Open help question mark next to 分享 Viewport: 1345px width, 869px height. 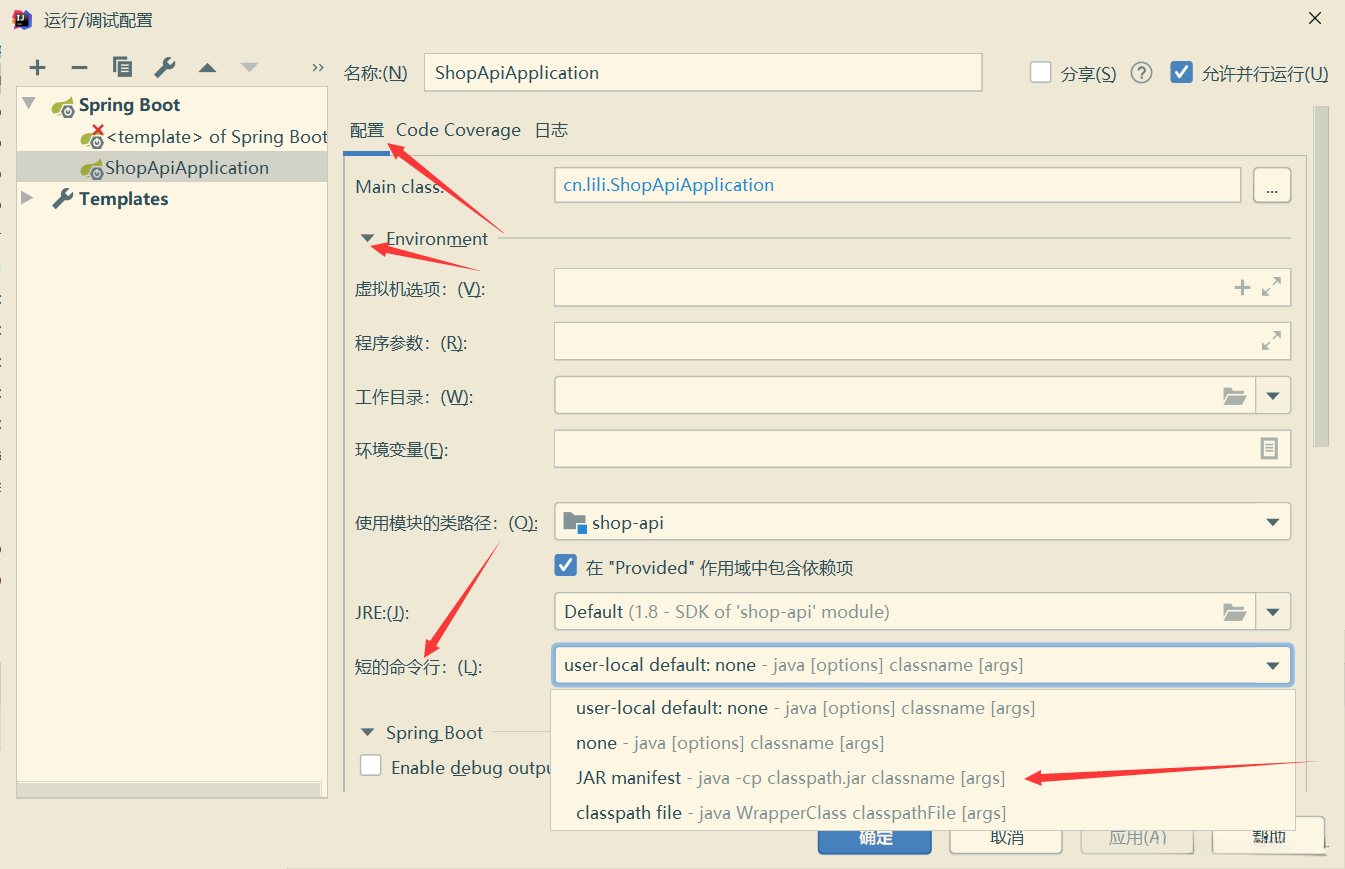pos(1141,73)
